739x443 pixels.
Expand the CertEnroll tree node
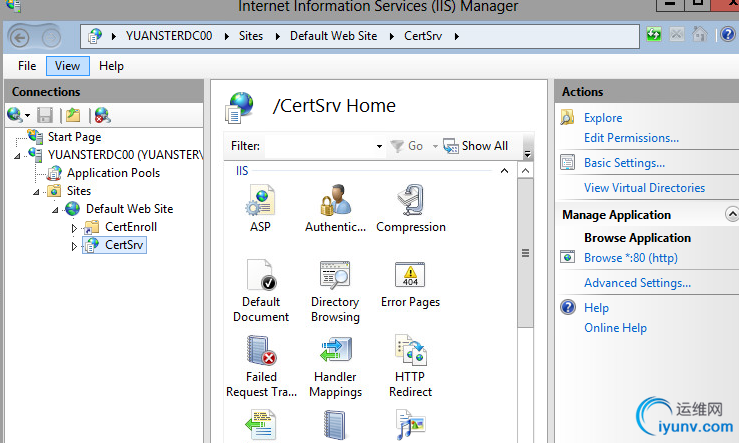point(74,228)
